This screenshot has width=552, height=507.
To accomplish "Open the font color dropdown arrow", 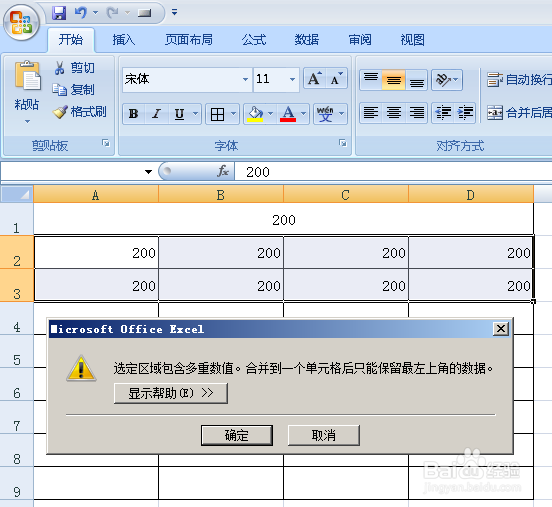I will click(x=303, y=114).
